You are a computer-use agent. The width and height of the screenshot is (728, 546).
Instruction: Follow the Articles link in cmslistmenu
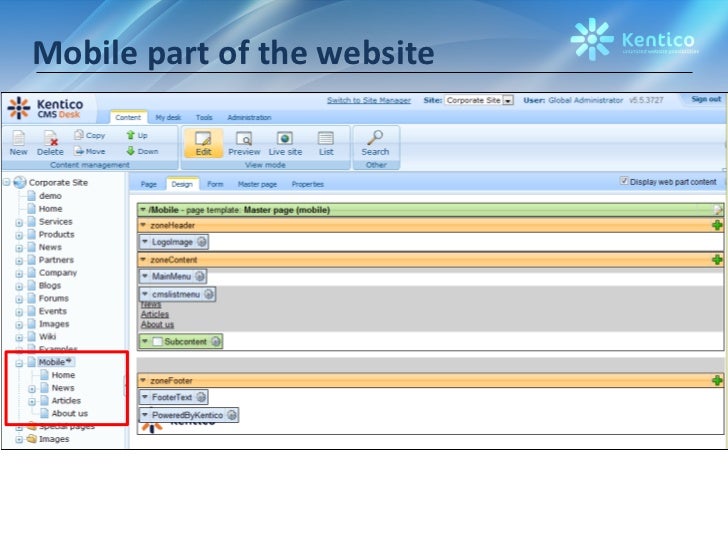point(155,314)
